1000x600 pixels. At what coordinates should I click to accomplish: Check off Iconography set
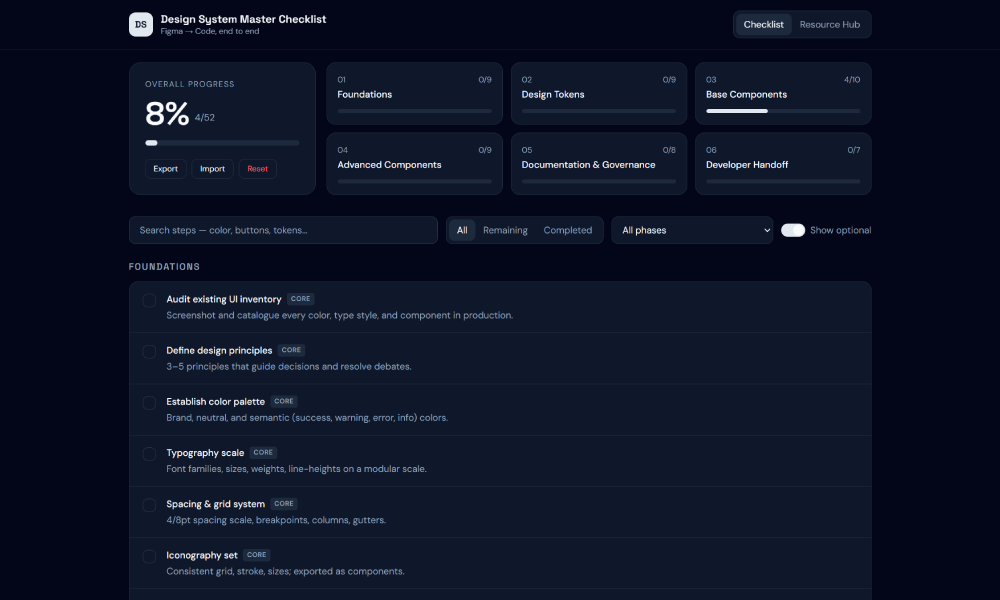149,556
